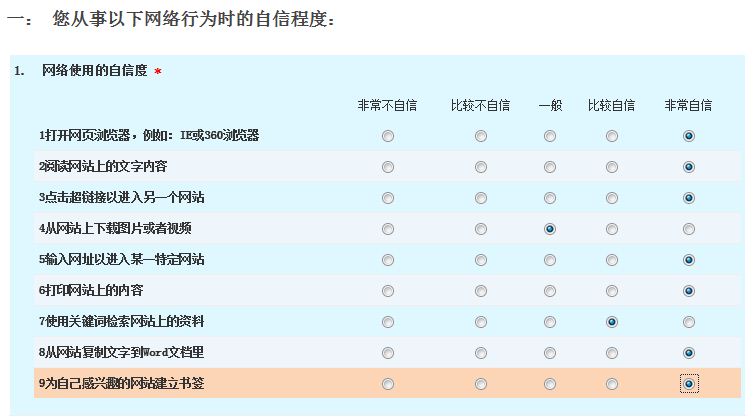Screen dimensions: 756x419
Task: Select 非常自信 for 从网站上下载图片或者视频
Action: (x=688, y=229)
